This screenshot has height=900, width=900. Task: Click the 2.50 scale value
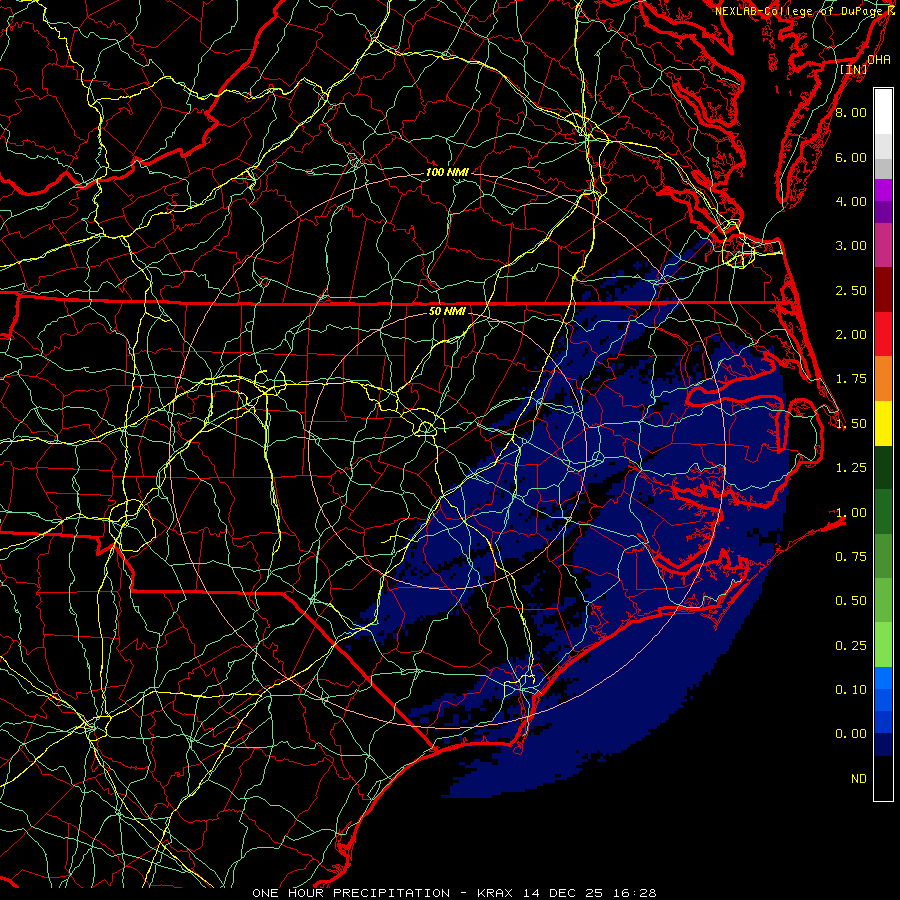851,290
